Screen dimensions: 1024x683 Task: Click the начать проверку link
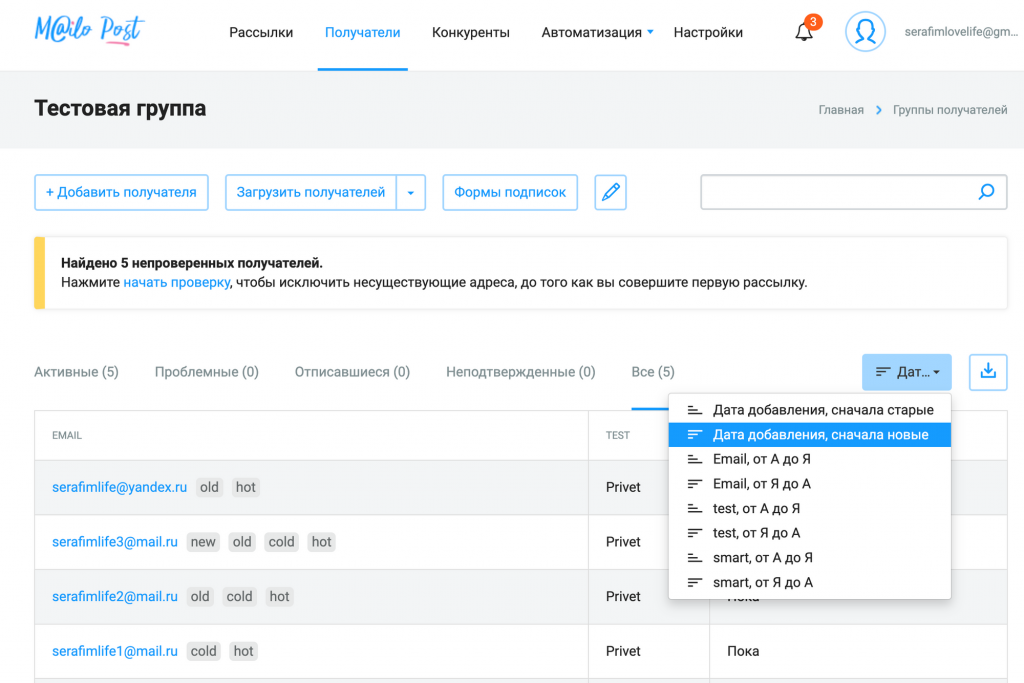click(x=176, y=282)
